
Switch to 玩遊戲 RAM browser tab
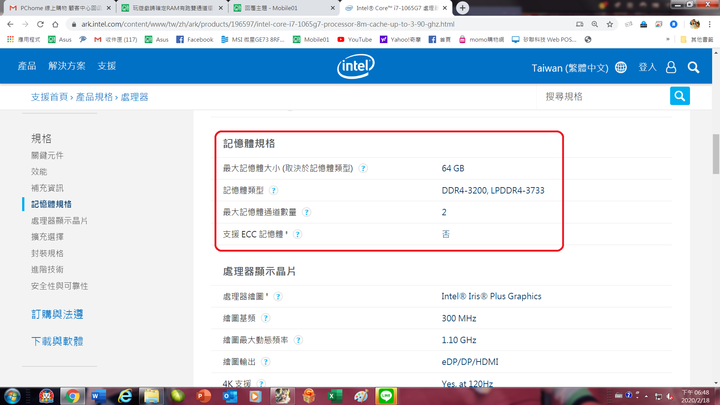pos(171,8)
